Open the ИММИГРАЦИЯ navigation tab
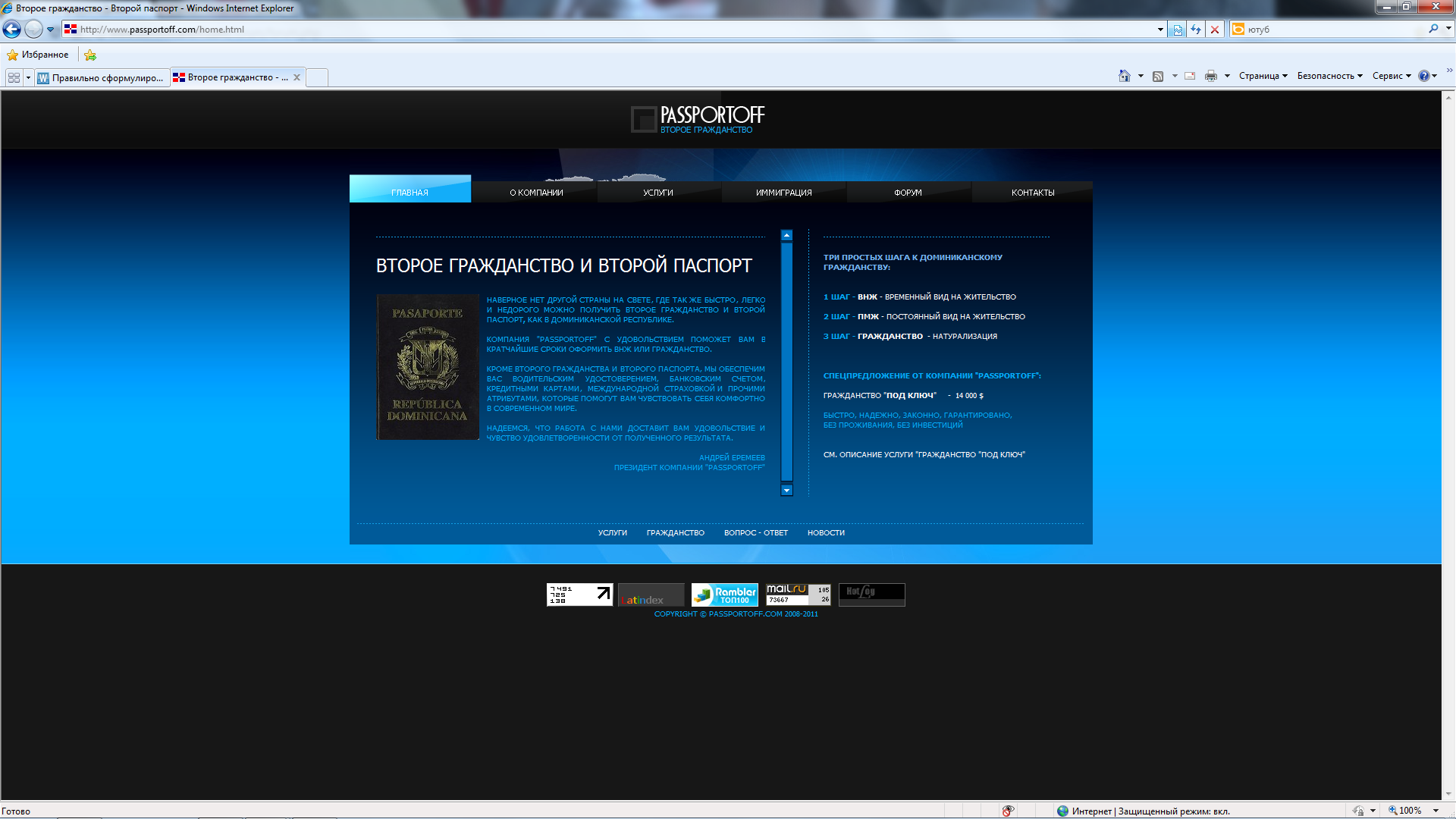1456x819 pixels. click(x=783, y=193)
